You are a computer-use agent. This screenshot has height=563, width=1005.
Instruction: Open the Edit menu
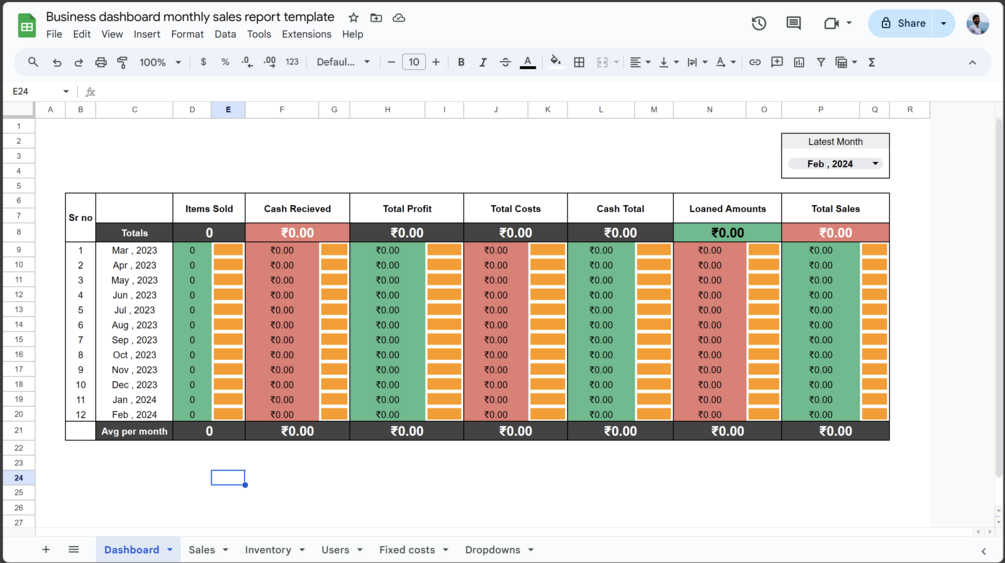pos(81,34)
